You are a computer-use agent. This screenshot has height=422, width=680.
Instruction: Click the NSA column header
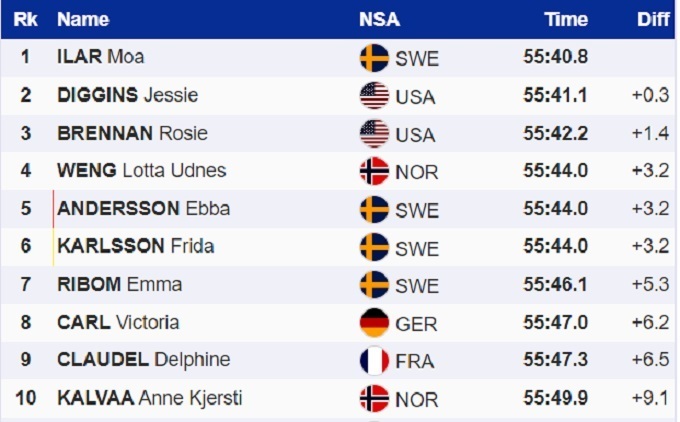click(378, 19)
